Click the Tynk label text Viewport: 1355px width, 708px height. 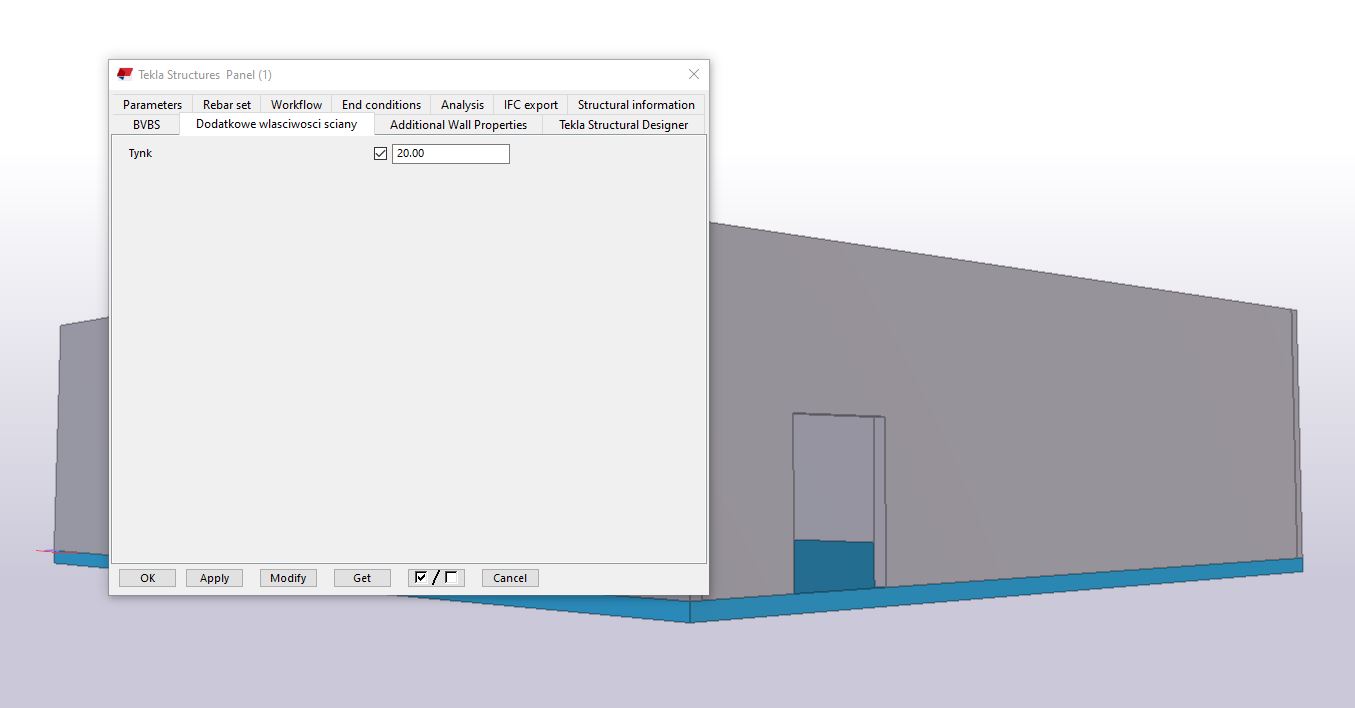140,154
